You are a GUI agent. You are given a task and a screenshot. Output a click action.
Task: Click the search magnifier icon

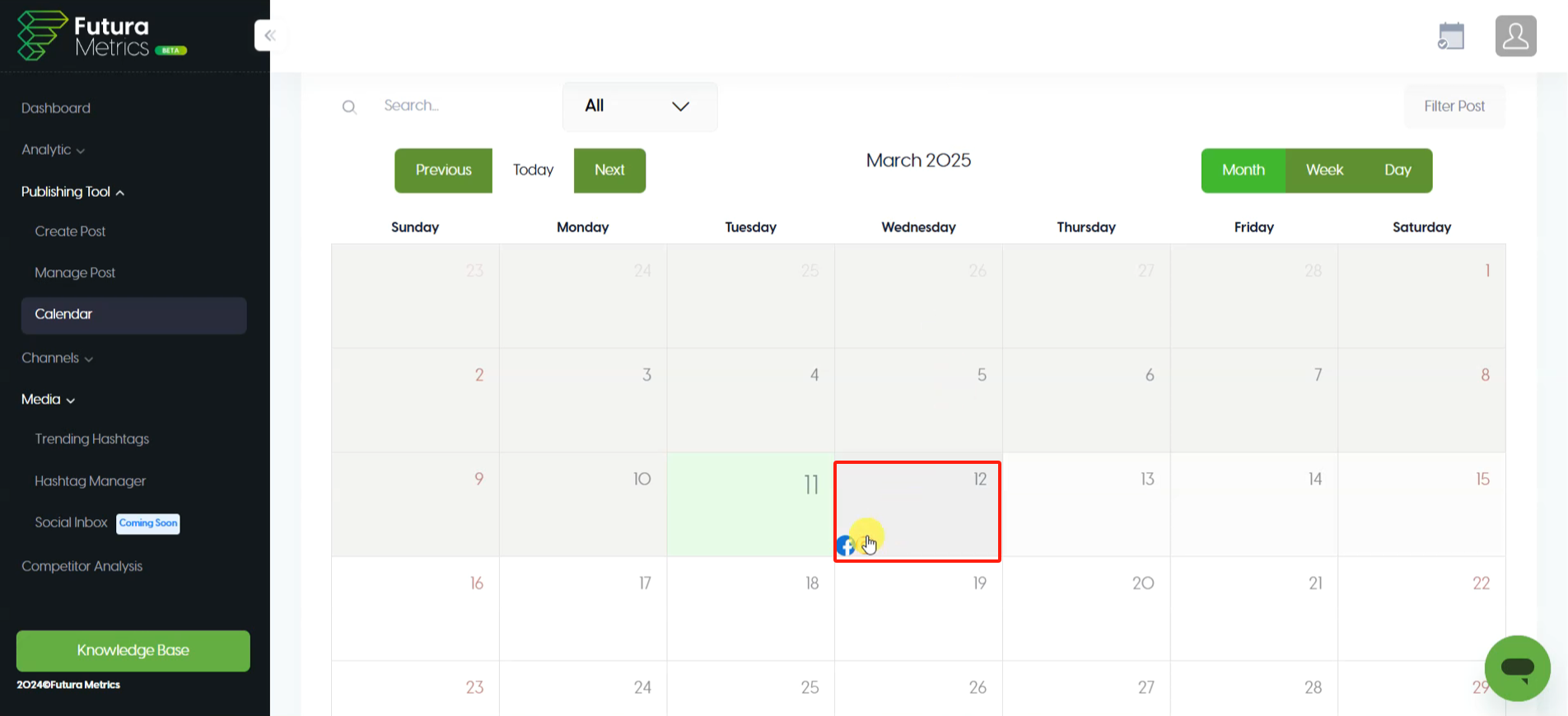pyautogui.click(x=349, y=107)
